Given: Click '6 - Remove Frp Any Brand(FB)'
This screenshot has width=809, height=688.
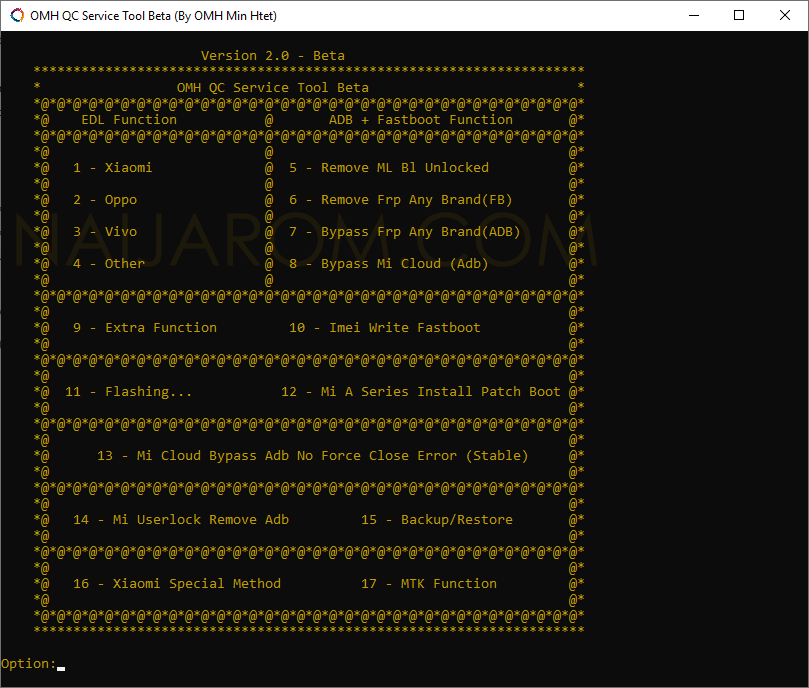Looking at the screenshot, I should [401, 200].
